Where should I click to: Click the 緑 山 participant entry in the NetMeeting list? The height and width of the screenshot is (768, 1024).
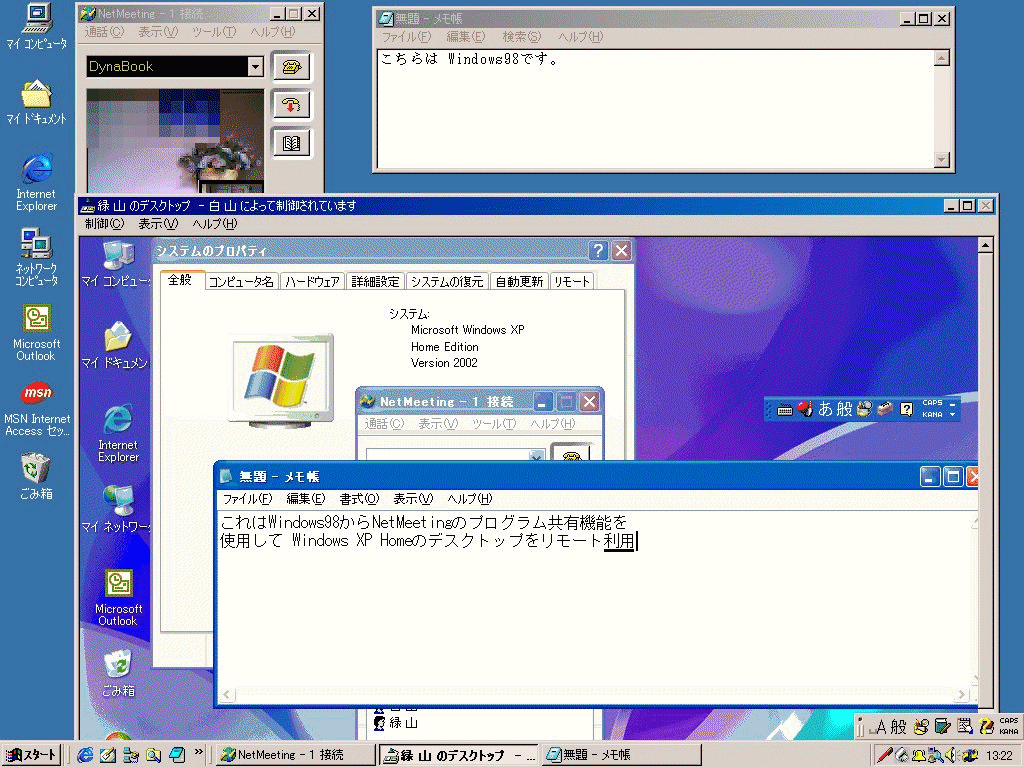pyautogui.click(x=396, y=723)
